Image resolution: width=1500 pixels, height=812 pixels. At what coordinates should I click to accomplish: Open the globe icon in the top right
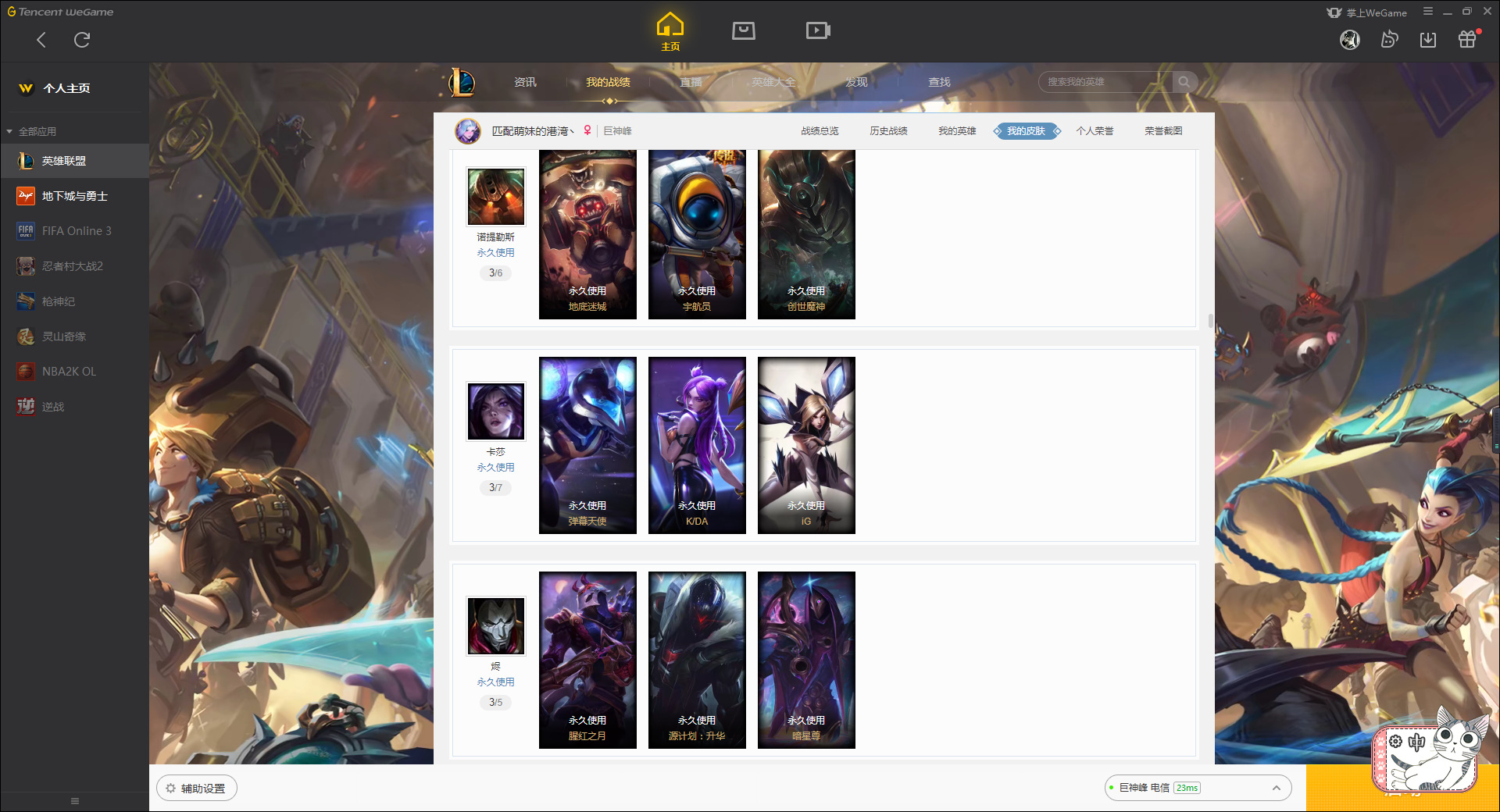tap(1350, 40)
